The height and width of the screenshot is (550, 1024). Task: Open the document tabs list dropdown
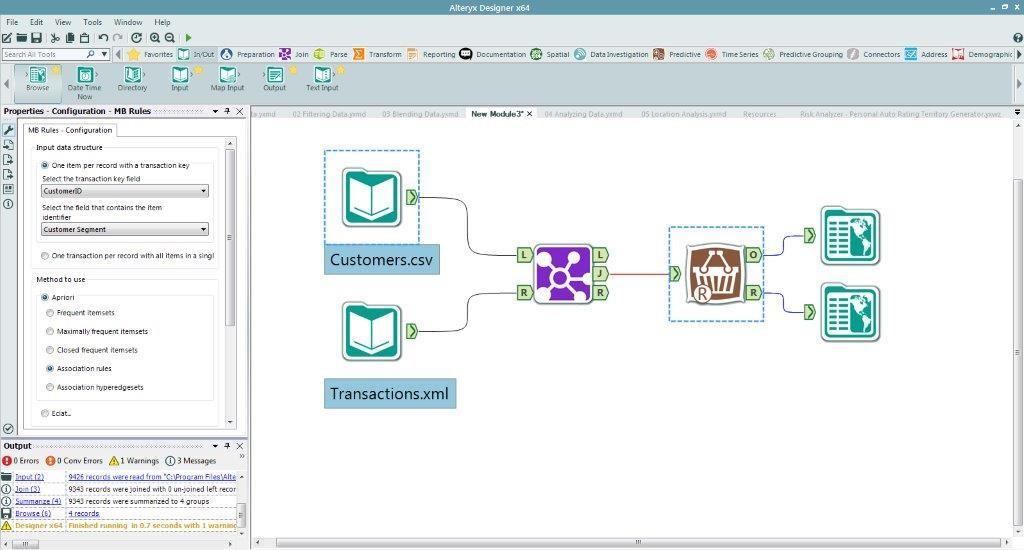pyautogui.click(x=1017, y=113)
